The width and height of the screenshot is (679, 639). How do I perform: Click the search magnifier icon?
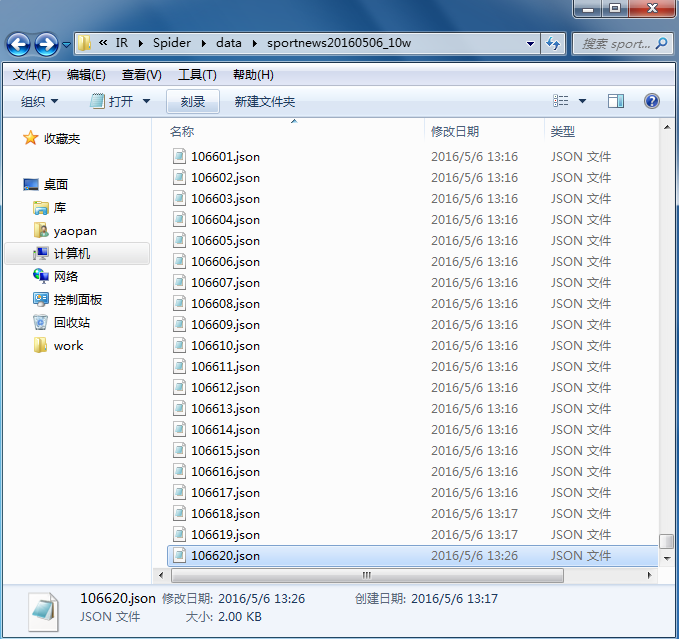click(661, 43)
